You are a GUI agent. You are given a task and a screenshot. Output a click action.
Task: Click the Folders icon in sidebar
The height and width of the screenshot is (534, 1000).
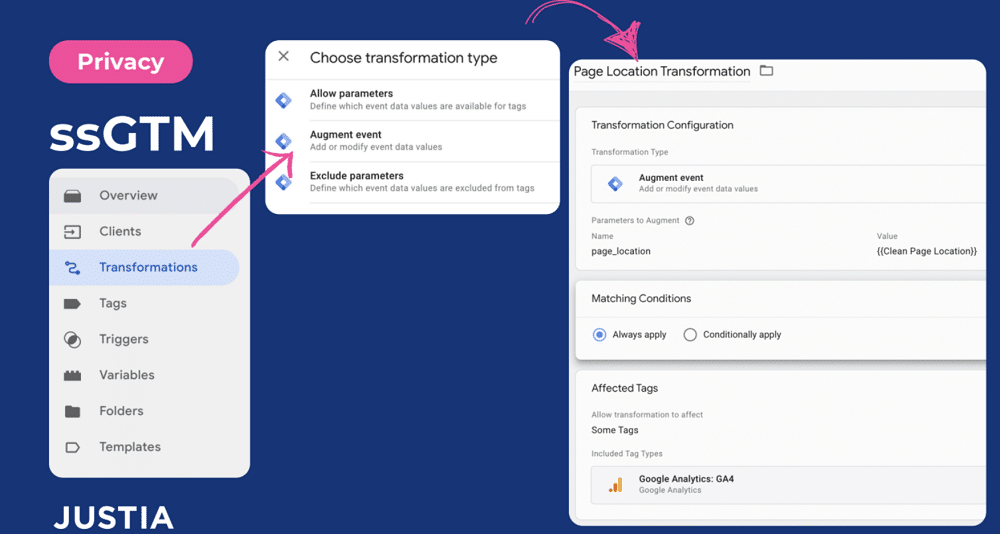point(73,412)
